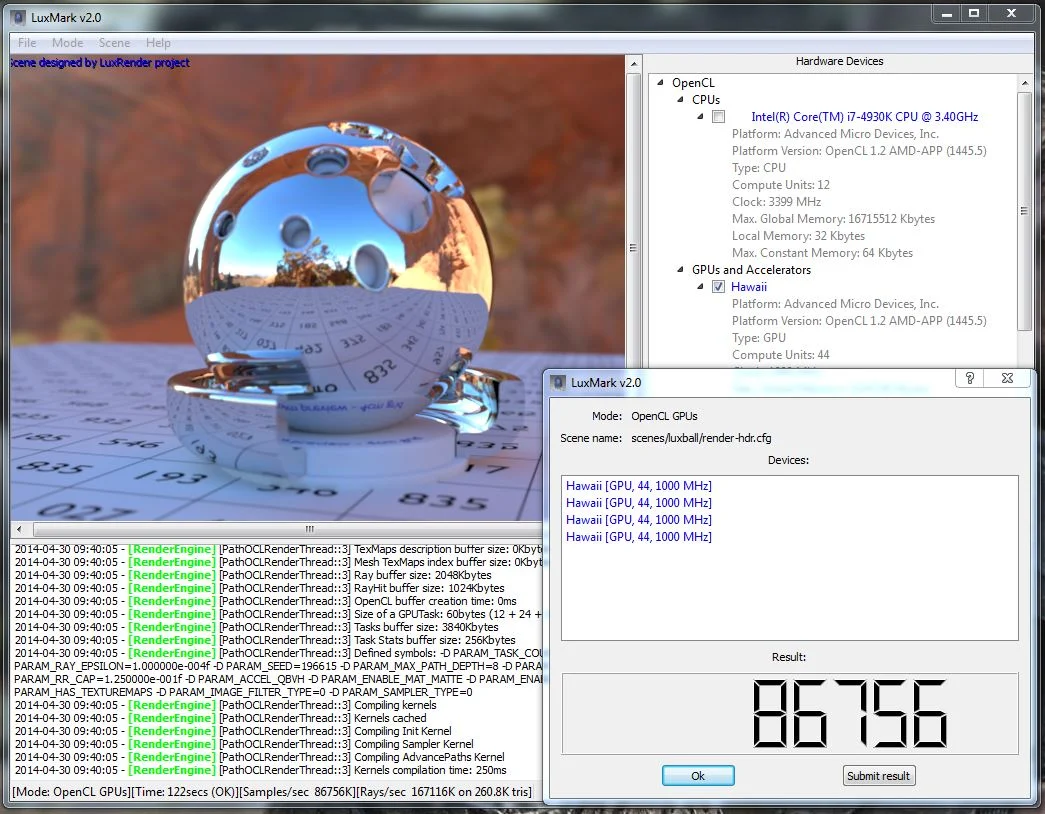Viewport: 1045px width, 814px height.
Task: Click vertical scrollbar thumb of render view
Action: (x=634, y=248)
